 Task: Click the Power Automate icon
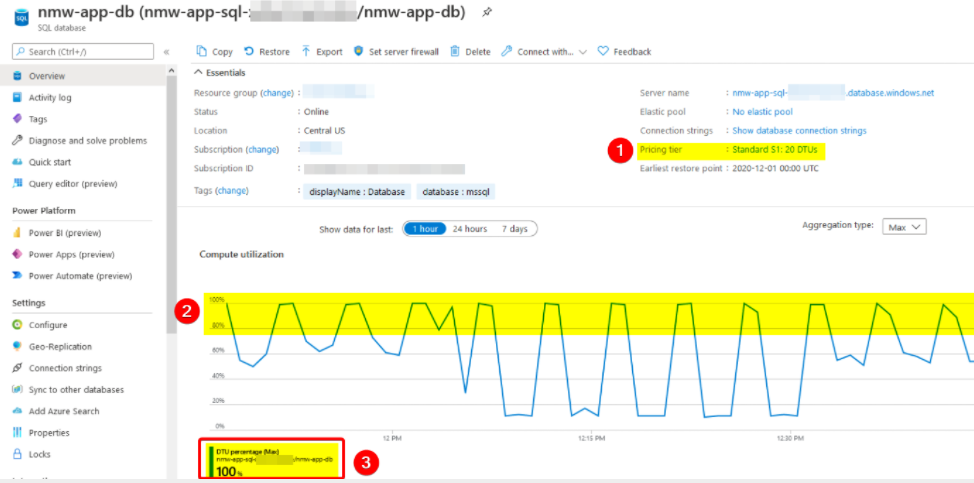pos(17,276)
